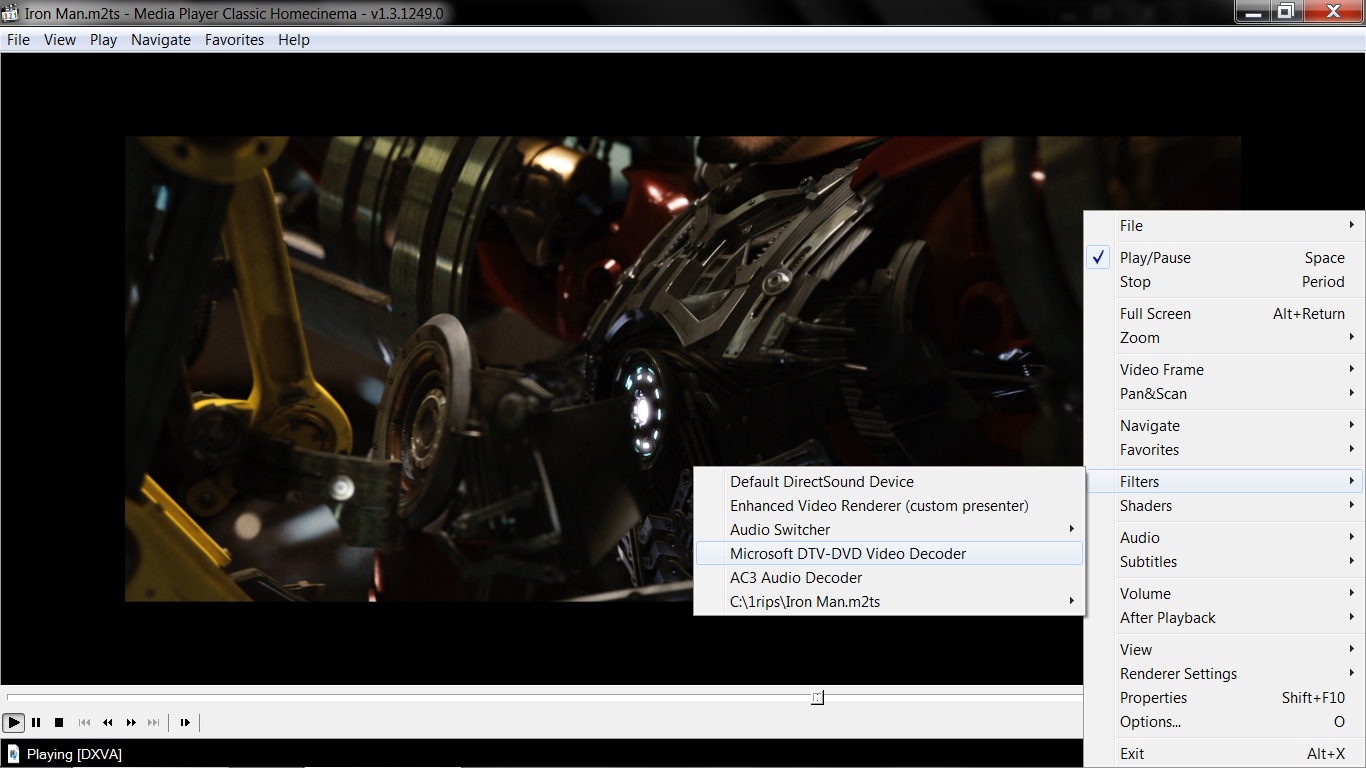Select the Filters entry in the context menu
This screenshot has width=1366, height=768.
pyautogui.click(x=1224, y=481)
